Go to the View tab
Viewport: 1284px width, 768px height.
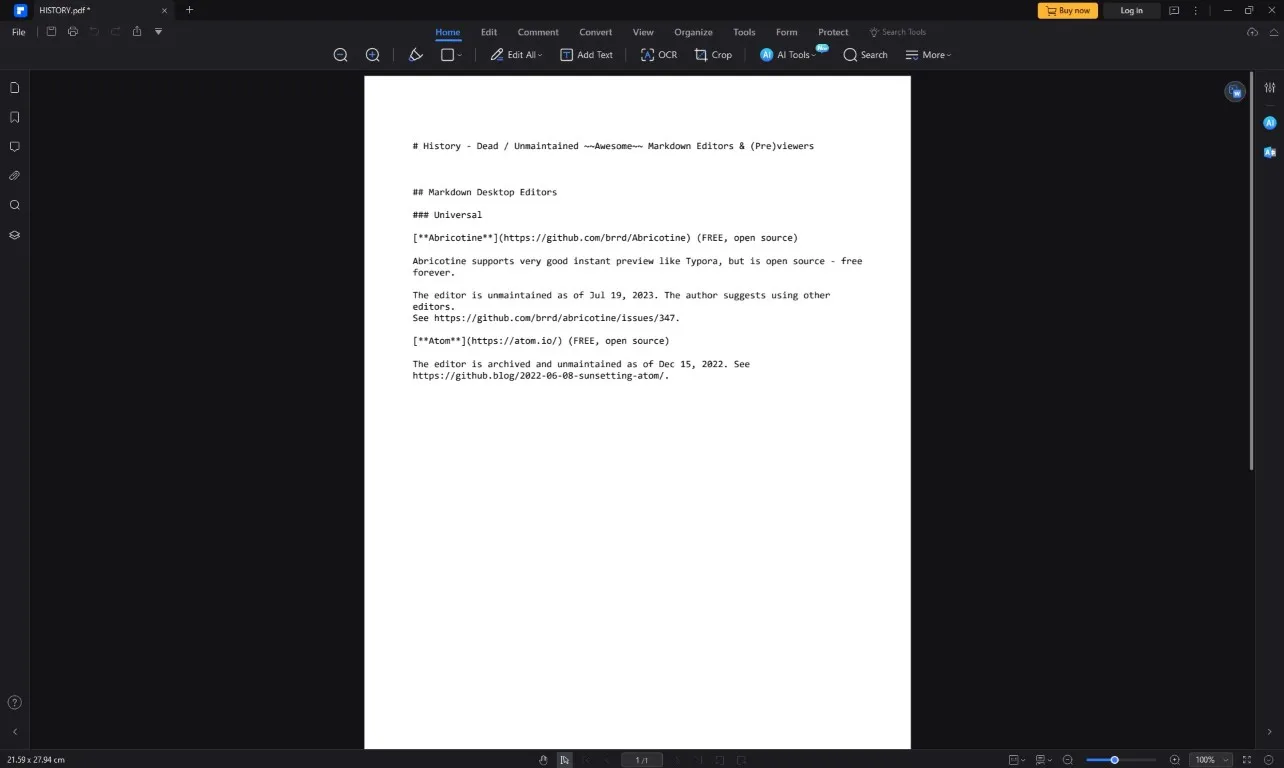click(643, 32)
